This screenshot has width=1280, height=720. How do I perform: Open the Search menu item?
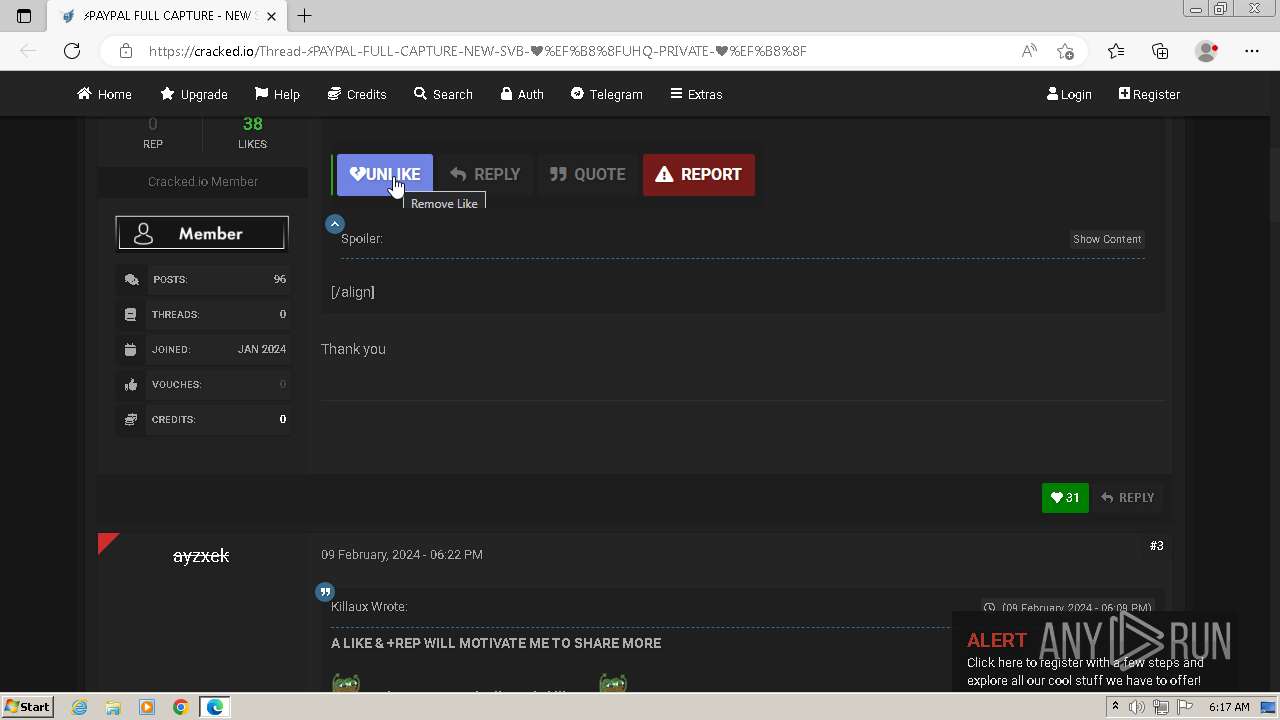(x=443, y=94)
